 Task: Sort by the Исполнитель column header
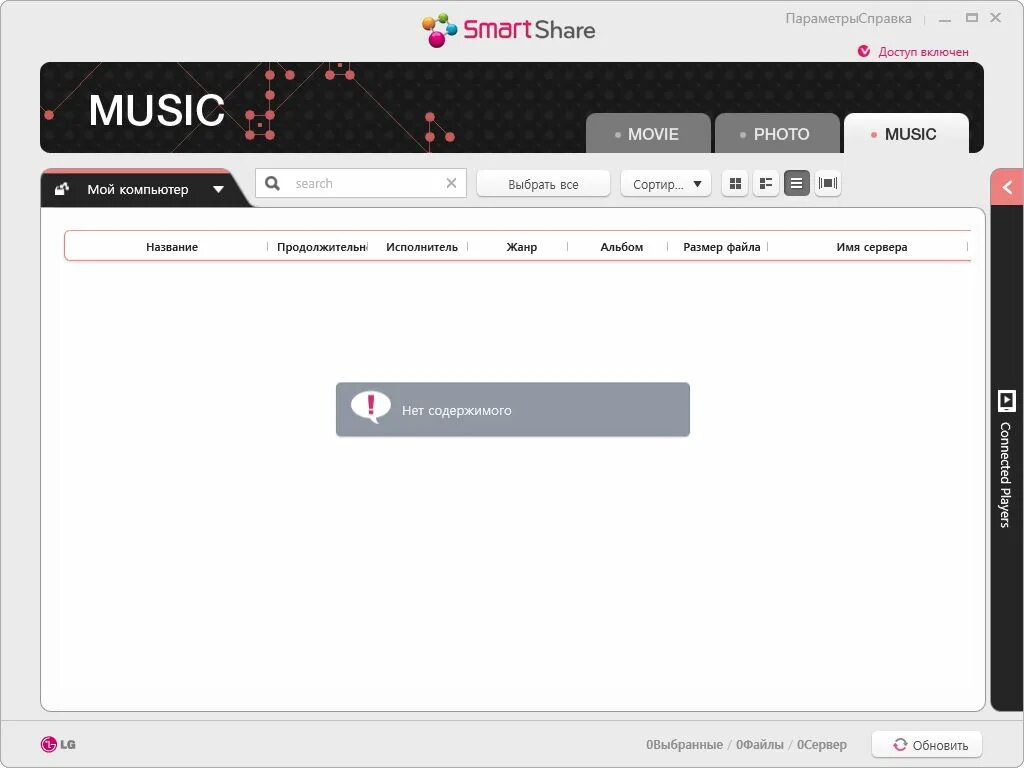pos(421,247)
